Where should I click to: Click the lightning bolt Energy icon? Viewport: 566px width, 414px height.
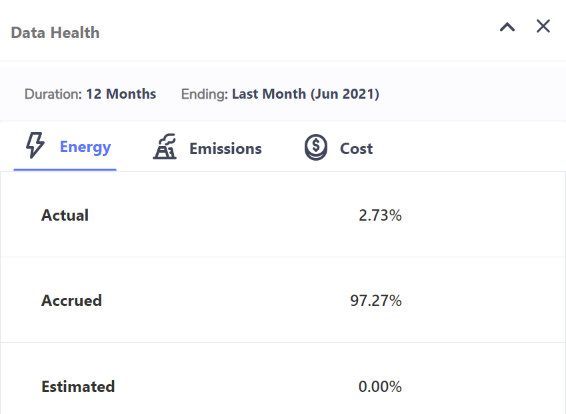pos(35,145)
